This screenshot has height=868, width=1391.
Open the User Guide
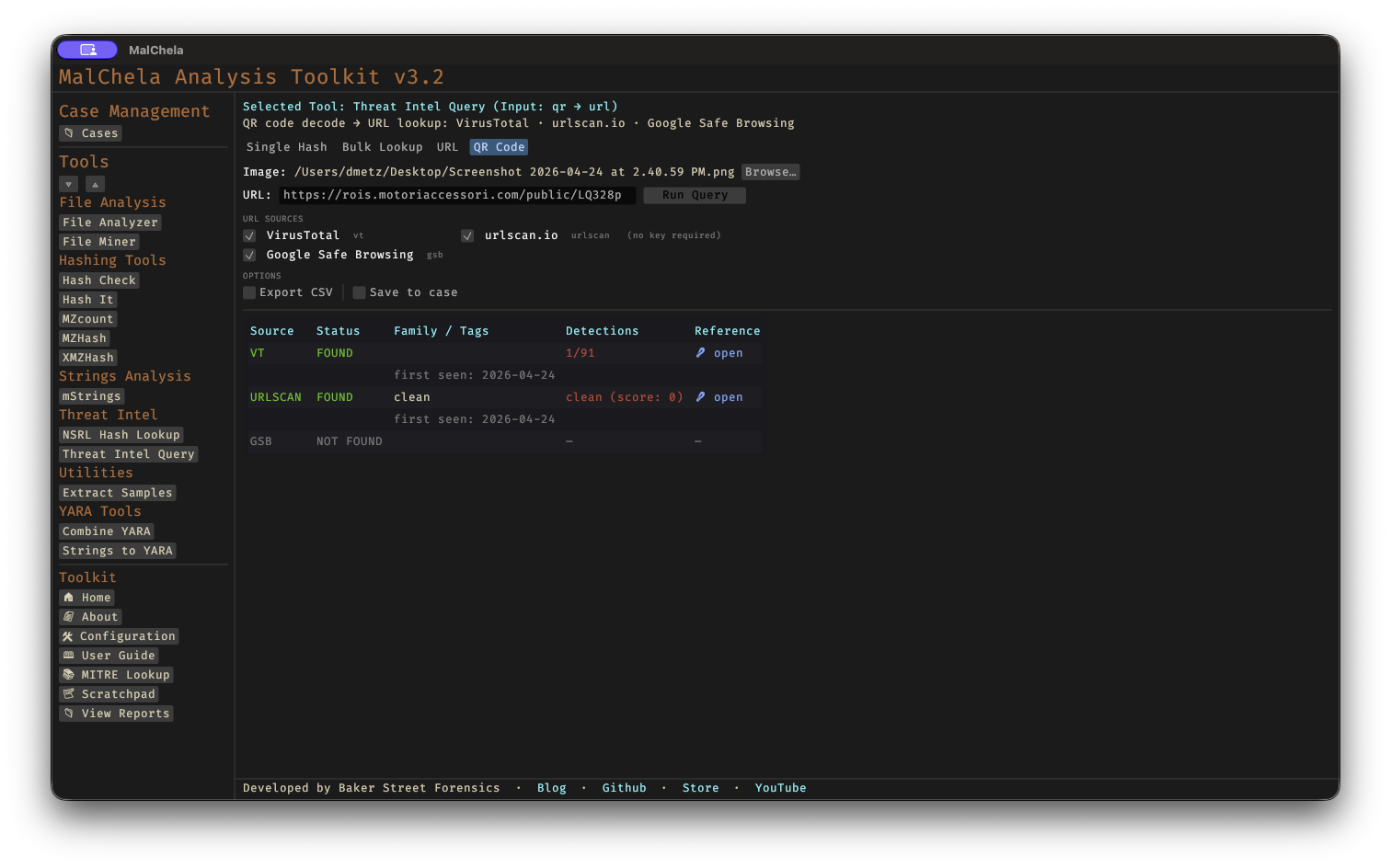[109, 656]
